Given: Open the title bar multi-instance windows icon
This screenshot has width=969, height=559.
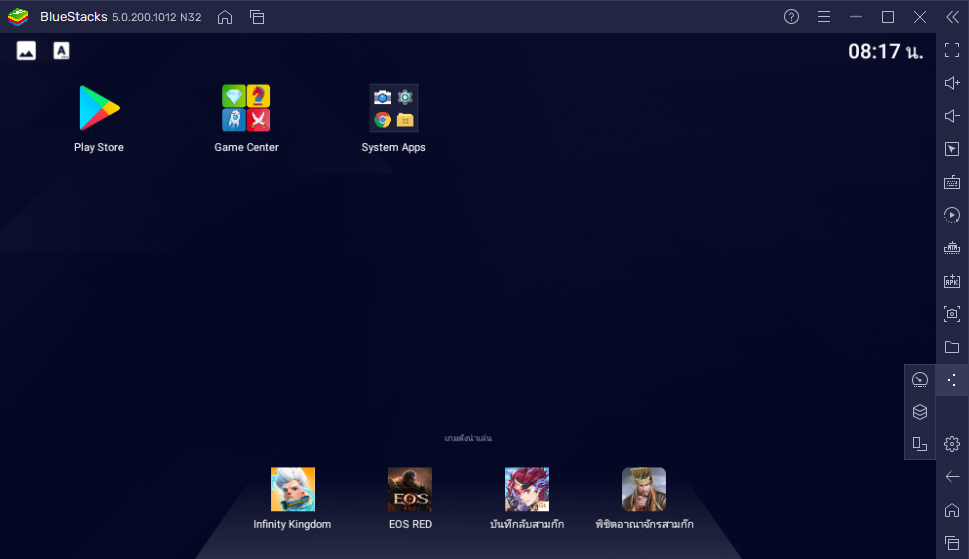Looking at the screenshot, I should [x=257, y=17].
